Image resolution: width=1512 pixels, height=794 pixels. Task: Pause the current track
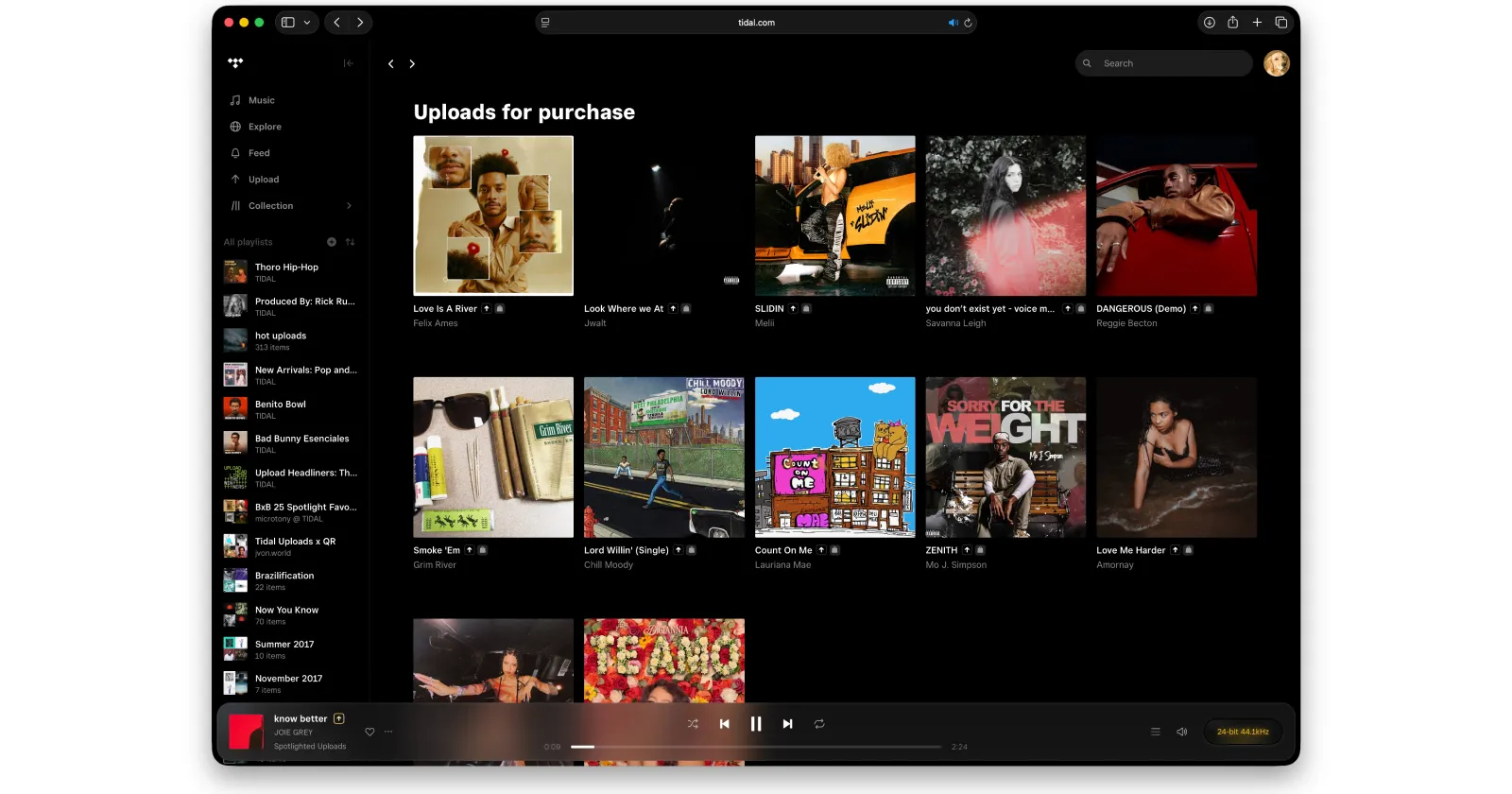pos(756,724)
